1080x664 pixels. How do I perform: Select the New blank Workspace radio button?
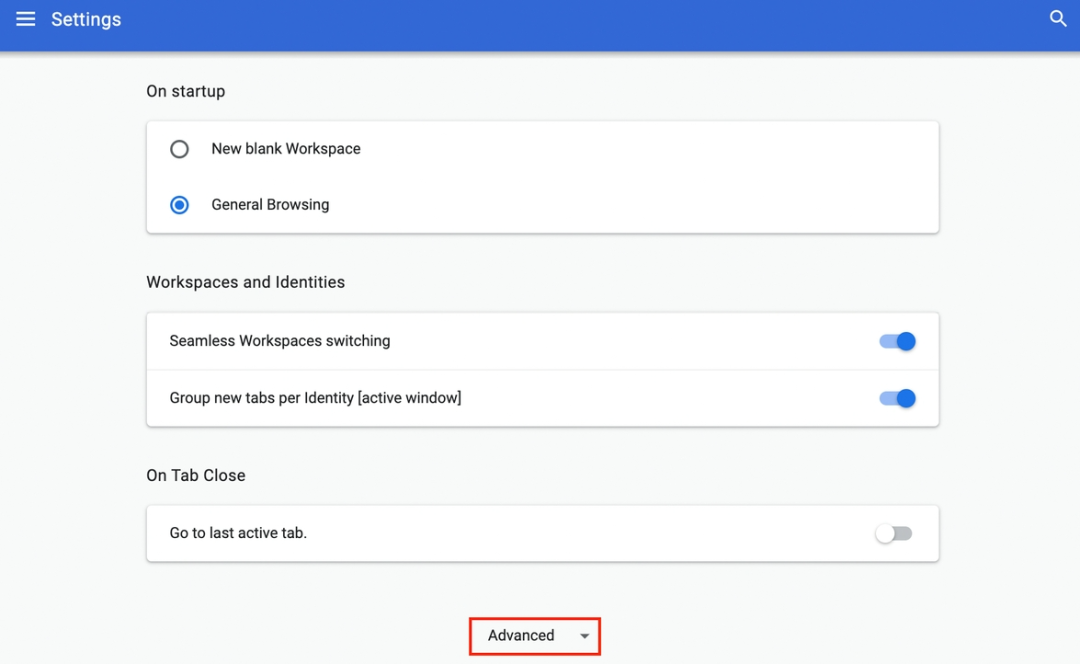tap(179, 148)
